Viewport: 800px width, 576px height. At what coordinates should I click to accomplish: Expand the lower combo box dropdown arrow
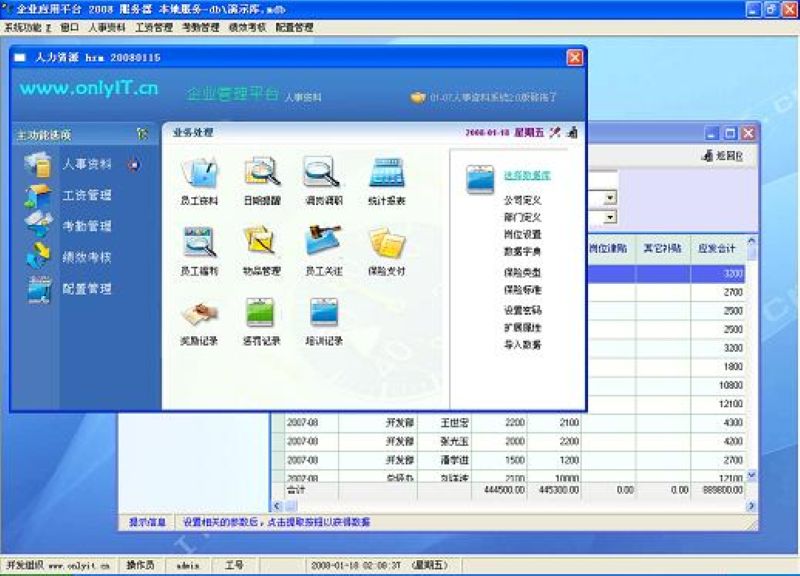click(x=609, y=216)
